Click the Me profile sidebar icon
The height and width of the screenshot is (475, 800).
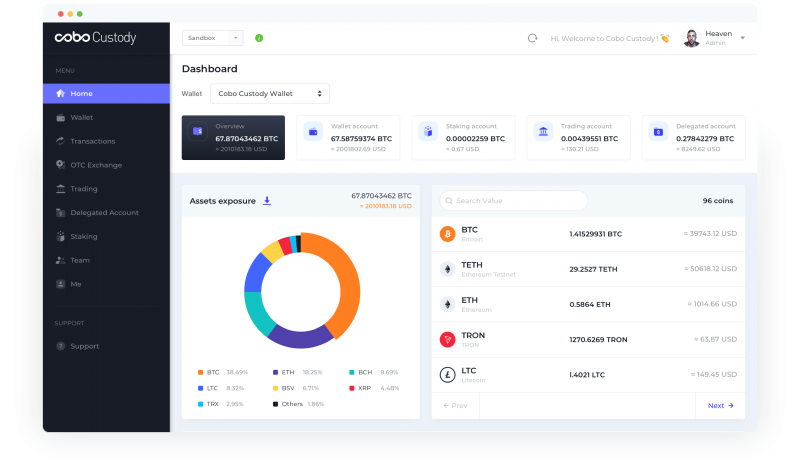[61, 284]
